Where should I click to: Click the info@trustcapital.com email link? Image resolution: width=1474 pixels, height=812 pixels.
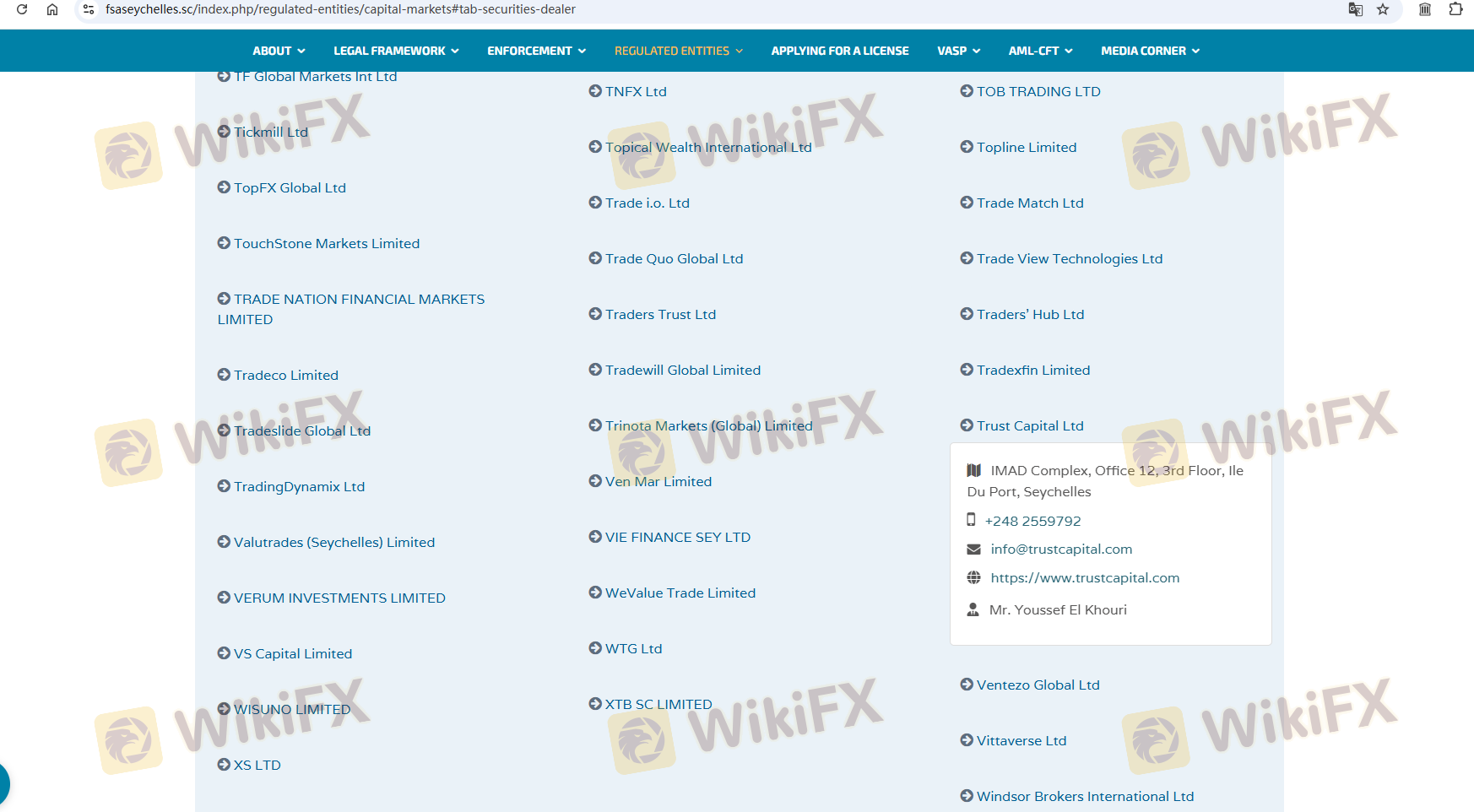coord(1061,549)
